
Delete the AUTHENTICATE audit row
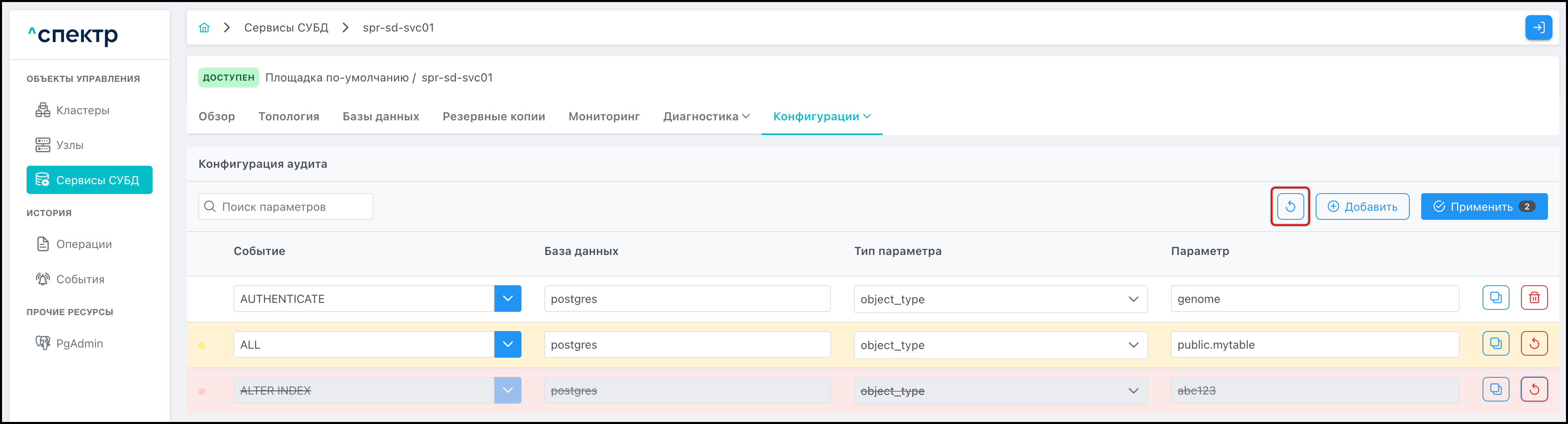[1533, 298]
